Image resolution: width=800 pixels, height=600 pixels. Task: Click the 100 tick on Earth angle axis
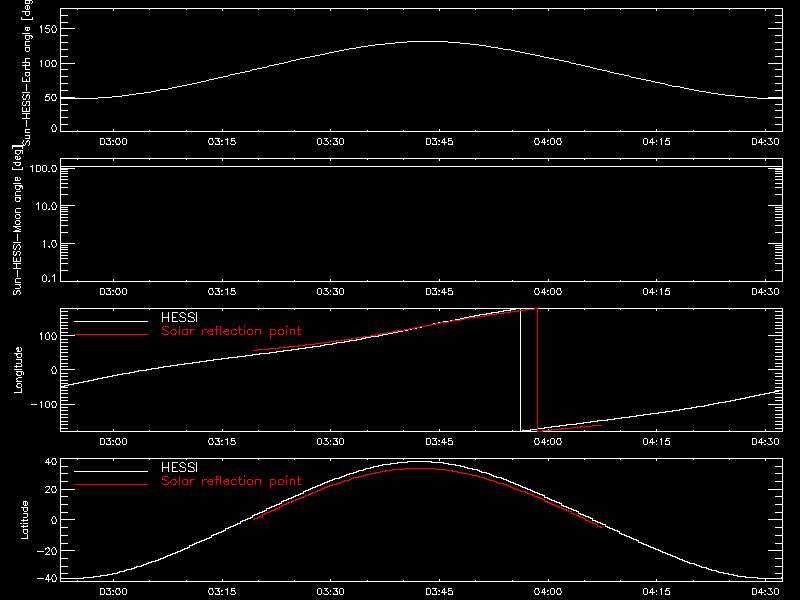point(48,64)
